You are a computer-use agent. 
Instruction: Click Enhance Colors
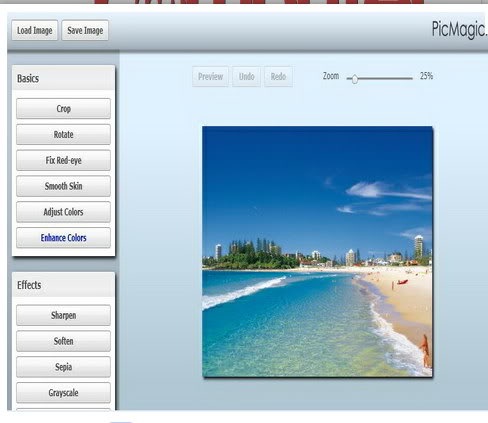[x=63, y=238]
